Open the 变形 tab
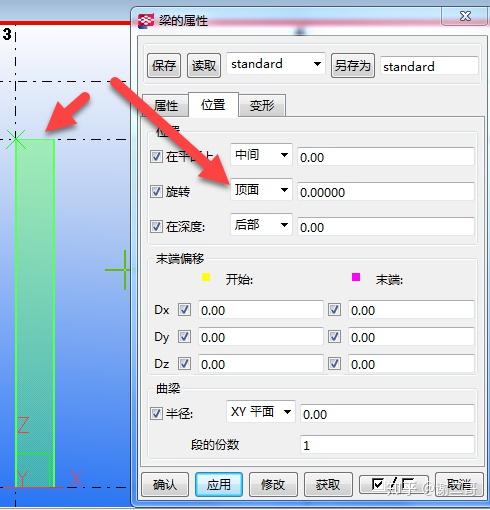Image resolution: width=490 pixels, height=510 pixels. [x=262, y=106]
